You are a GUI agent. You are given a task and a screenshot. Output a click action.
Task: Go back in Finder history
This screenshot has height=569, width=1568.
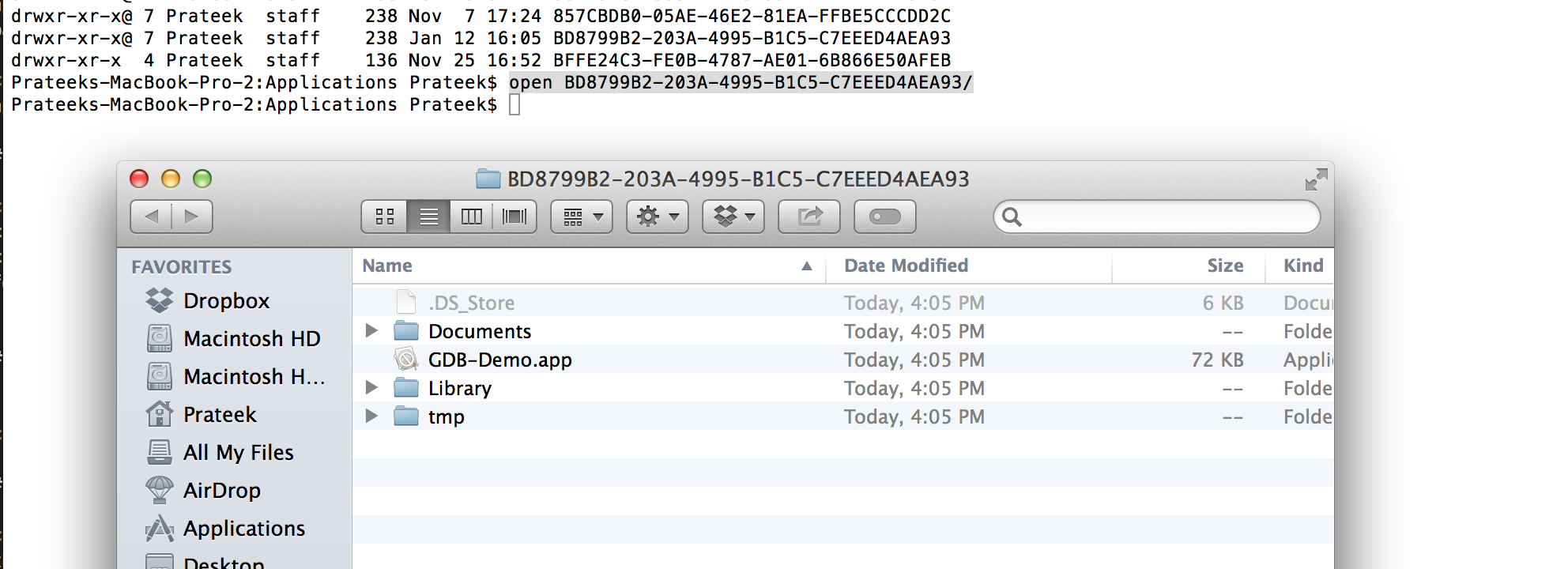(151, 217)
